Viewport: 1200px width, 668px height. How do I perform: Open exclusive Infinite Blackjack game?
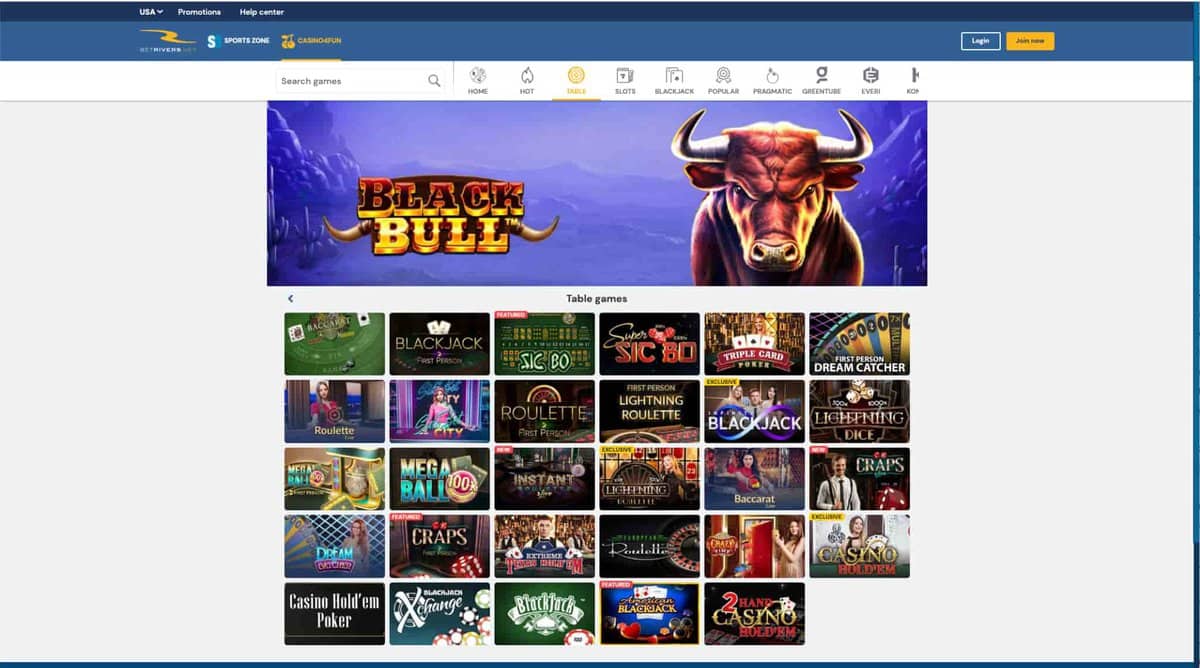(x=754, y=411)
